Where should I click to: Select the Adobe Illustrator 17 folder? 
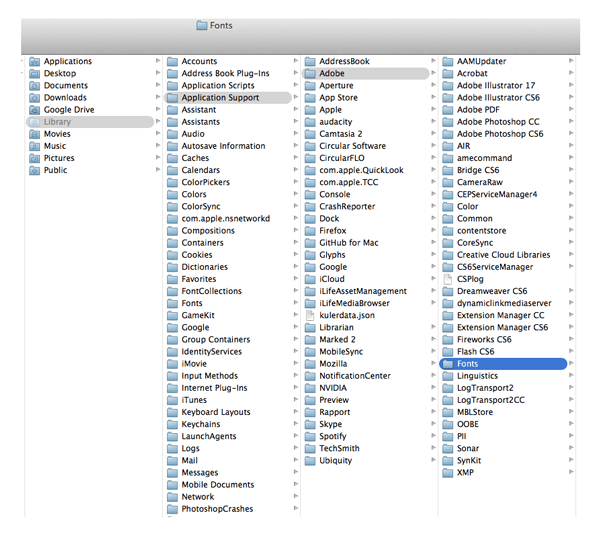click(496, 86)
